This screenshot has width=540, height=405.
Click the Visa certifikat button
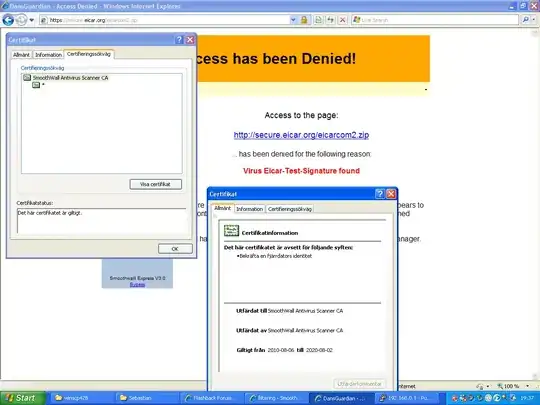(155, 184)
